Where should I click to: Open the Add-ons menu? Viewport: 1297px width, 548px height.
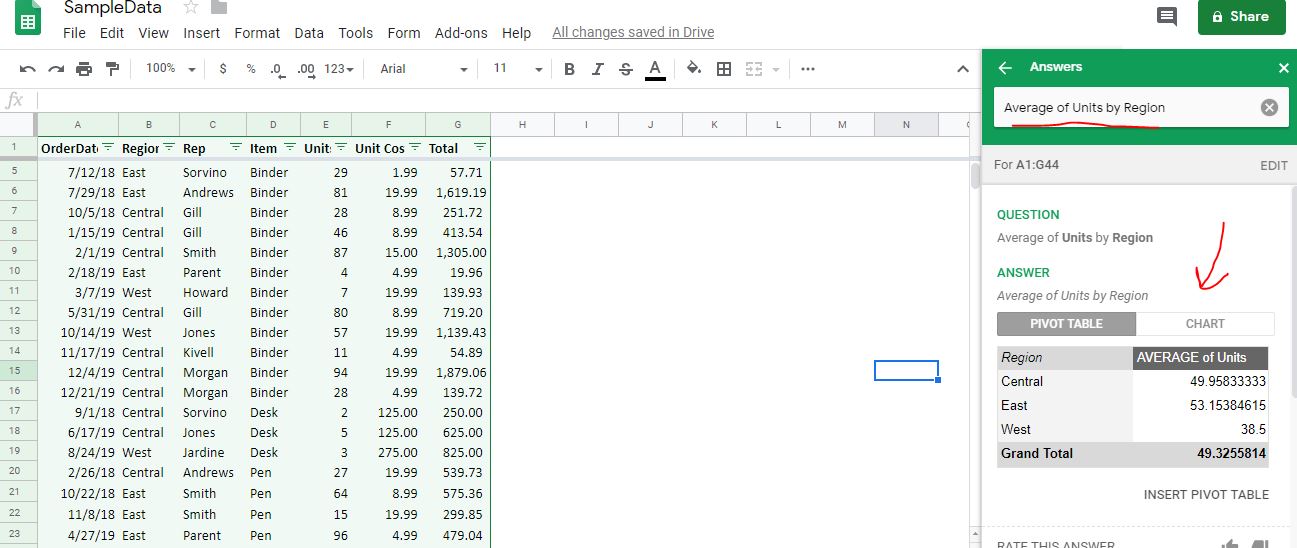click(461, 33)
